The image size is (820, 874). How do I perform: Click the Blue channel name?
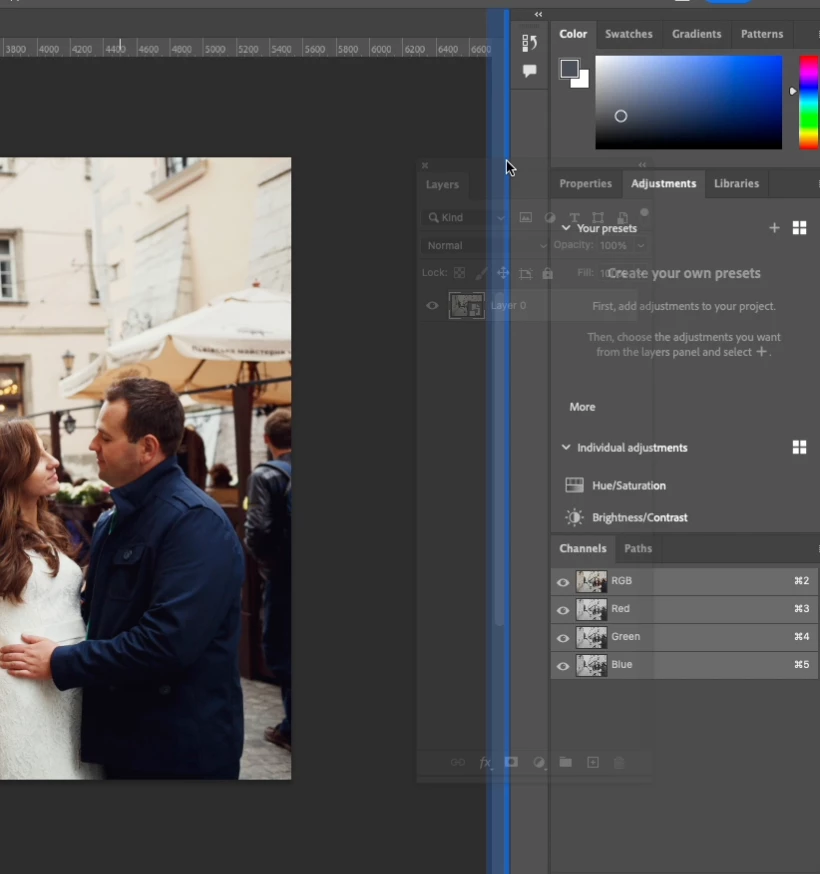point(622,664)
